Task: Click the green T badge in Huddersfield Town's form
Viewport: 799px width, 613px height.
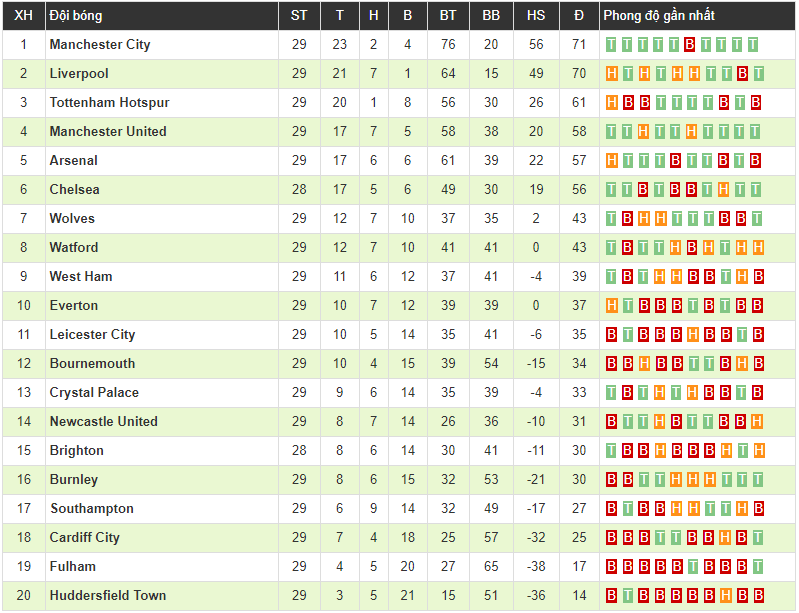Action: click(x=628, y=595)
